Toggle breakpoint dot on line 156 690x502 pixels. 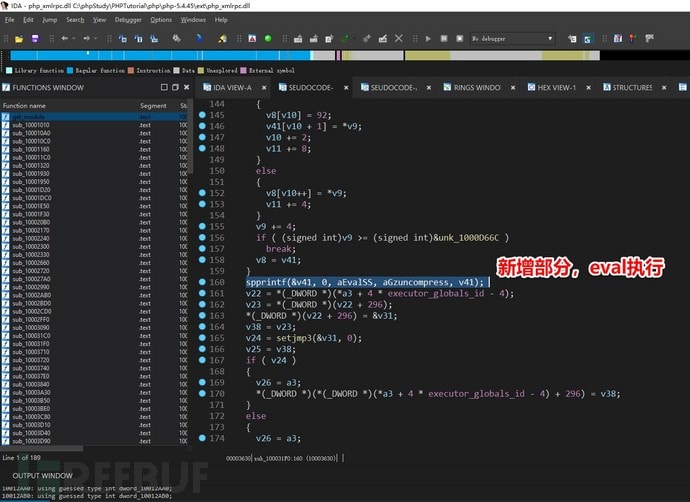(202, 238)
